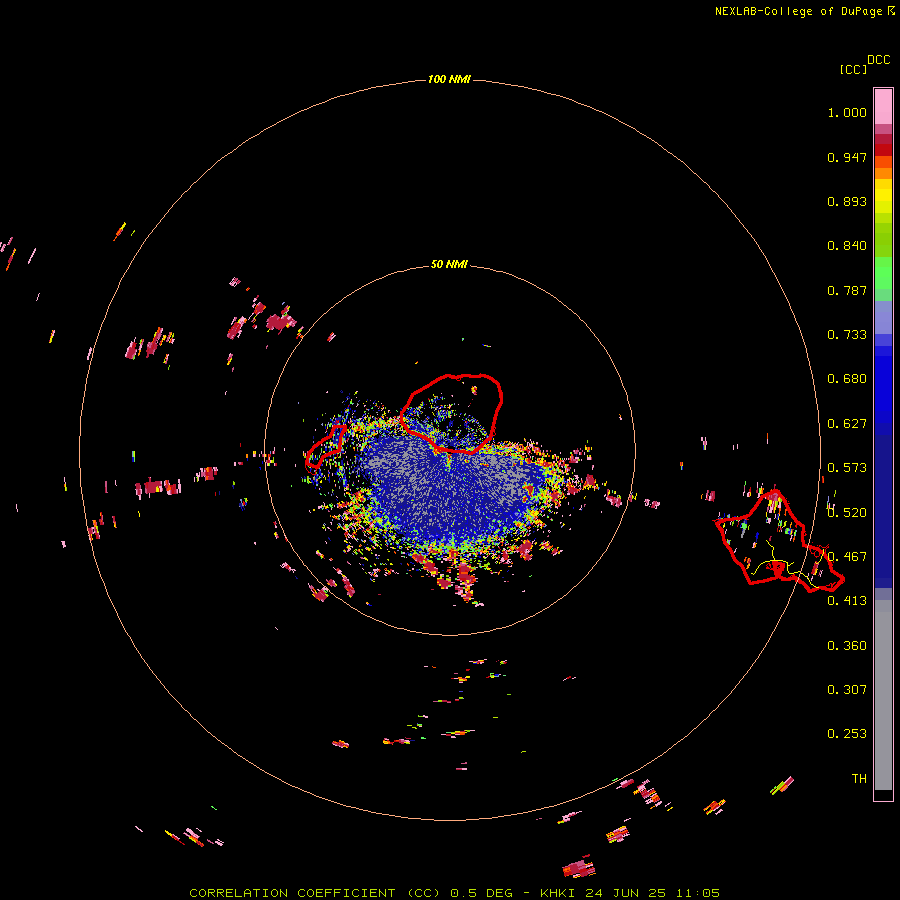Click the TH threshold label

[859, 779]
